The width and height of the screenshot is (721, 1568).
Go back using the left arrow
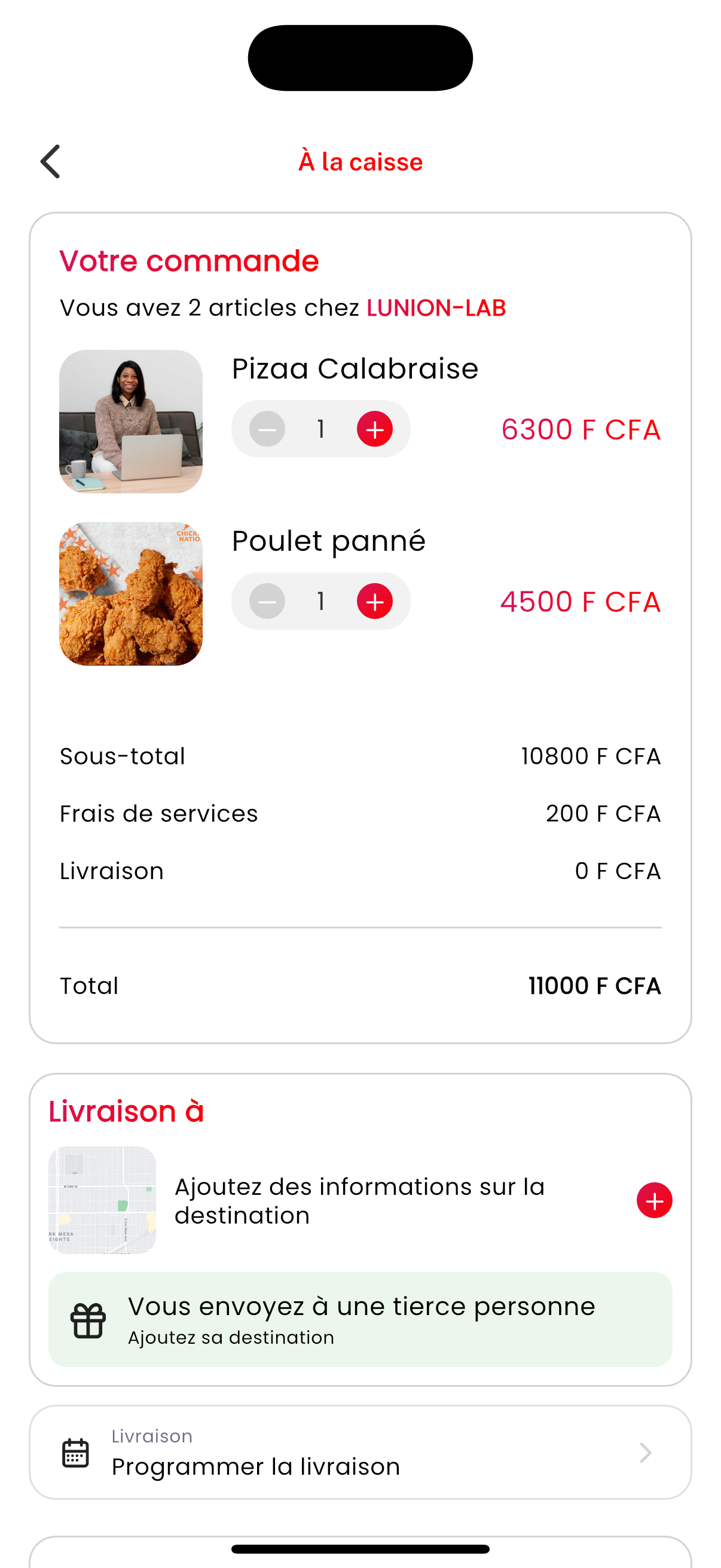click(50, 162)
